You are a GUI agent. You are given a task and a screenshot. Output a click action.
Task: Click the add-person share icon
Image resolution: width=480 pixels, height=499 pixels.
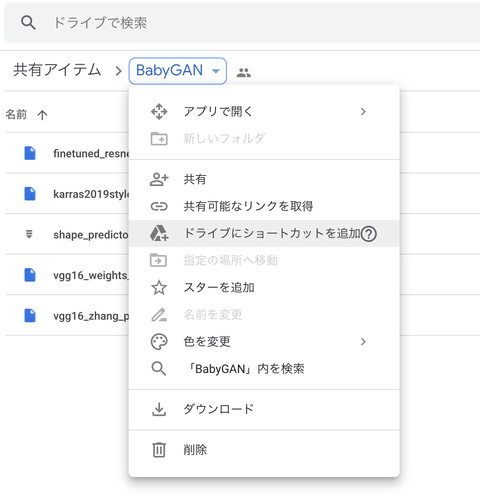[x=159, y=179]
